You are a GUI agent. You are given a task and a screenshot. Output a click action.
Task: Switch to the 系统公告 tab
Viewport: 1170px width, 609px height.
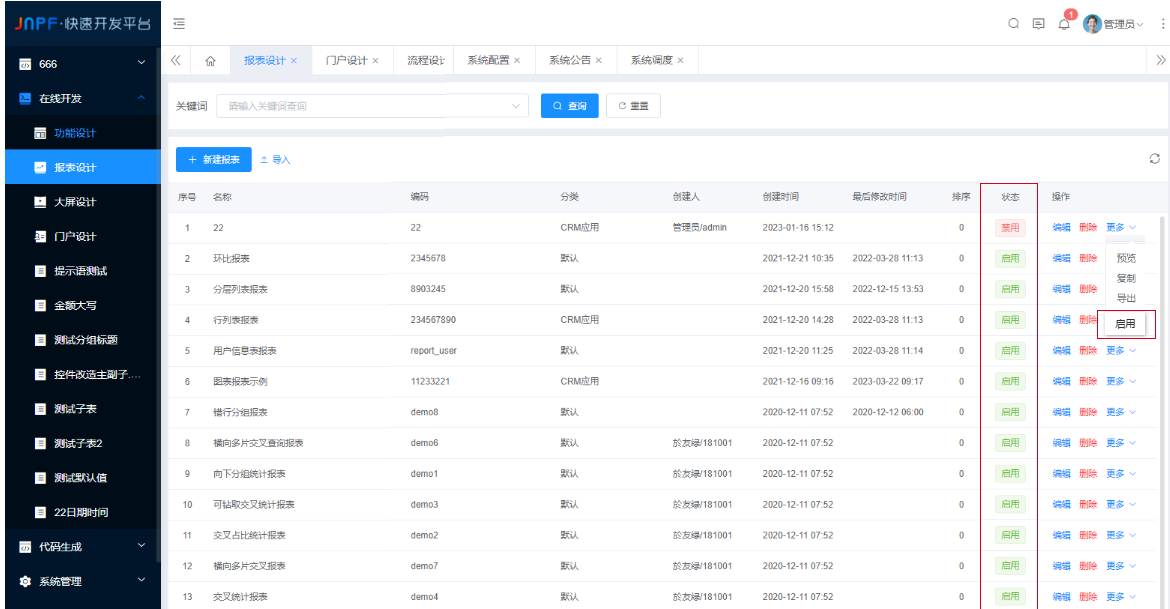(x=570, y=60)
